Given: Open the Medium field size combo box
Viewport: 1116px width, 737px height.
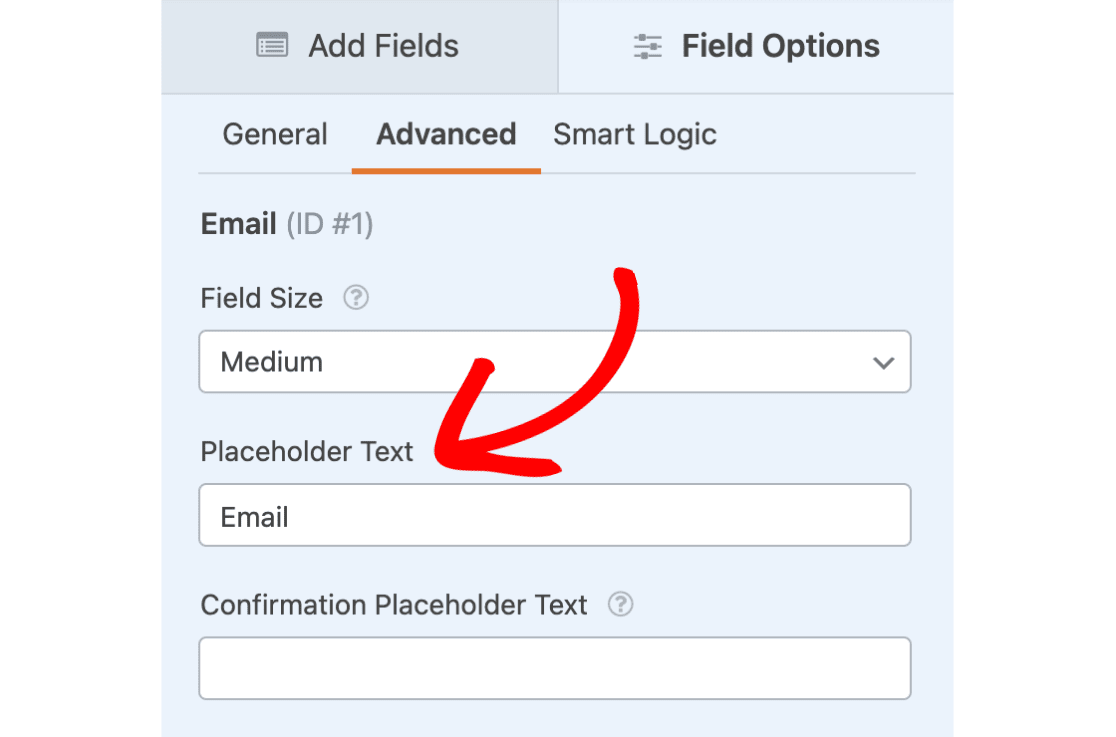Looking at the screenshot, I should click(x=555, y=362).
